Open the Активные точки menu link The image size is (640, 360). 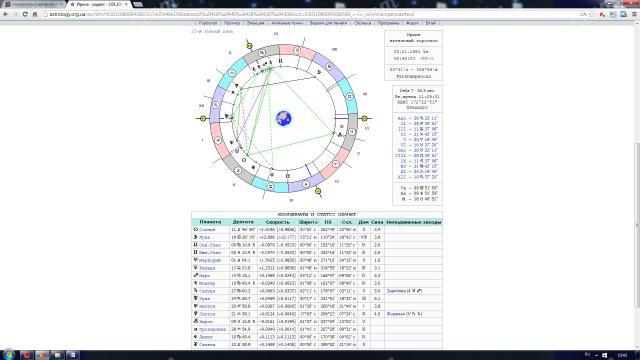coord(287,23)
